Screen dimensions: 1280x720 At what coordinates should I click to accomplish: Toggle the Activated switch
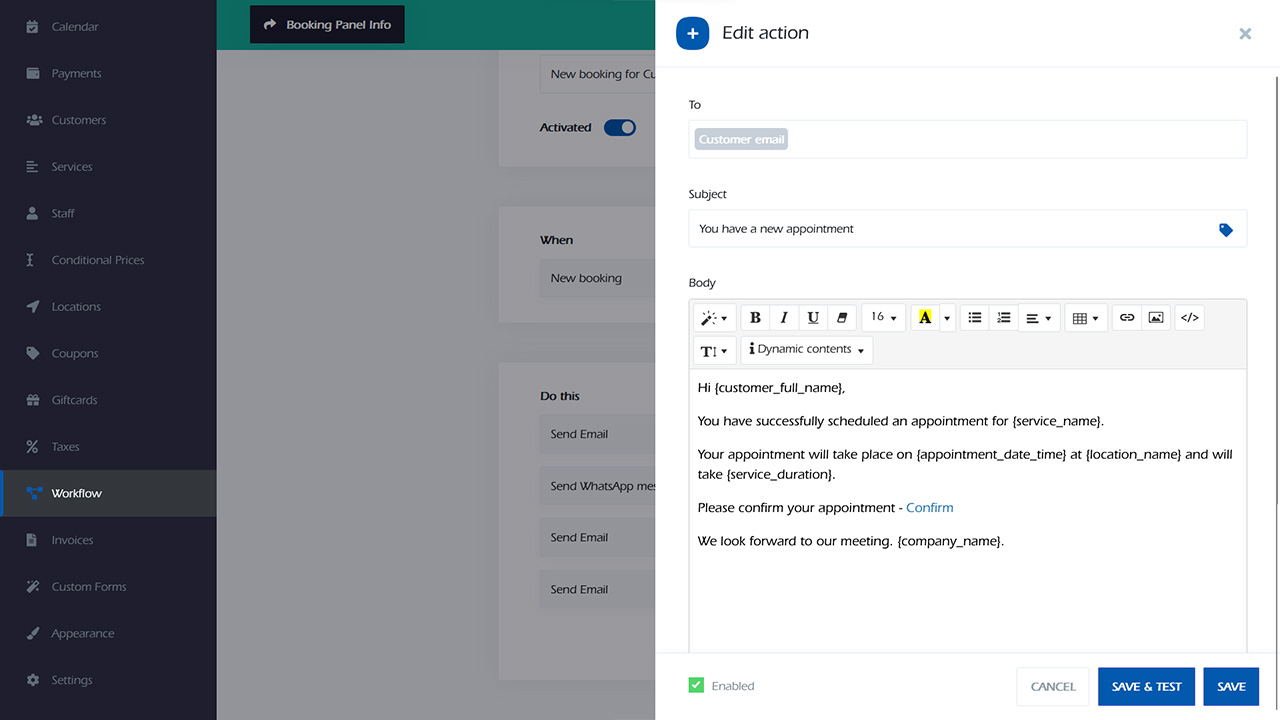coord(620,128)
